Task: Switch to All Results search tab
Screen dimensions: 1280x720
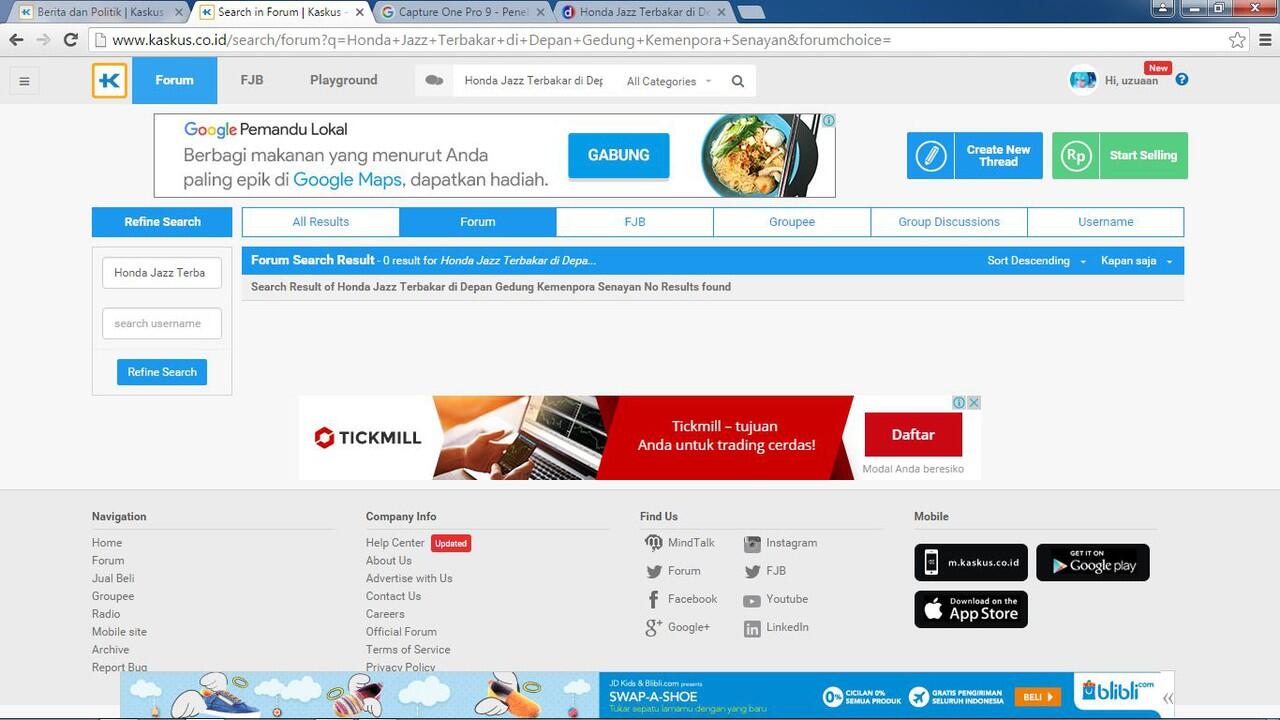Action: [321, 222]
